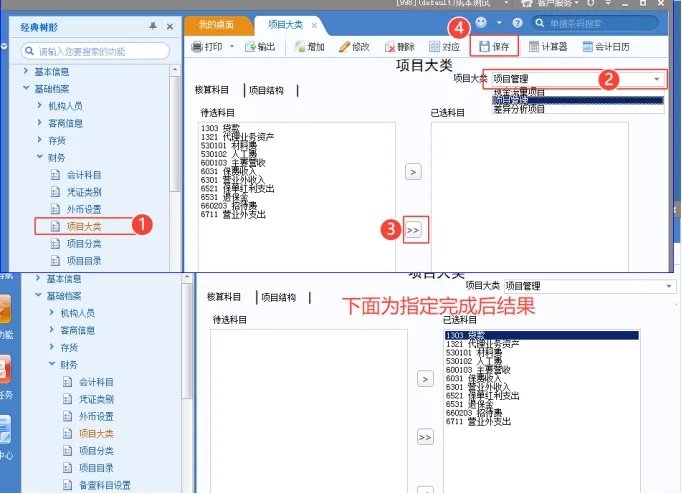The height and width of the screenshot is (494, 682).
Task: Switch to the 我的桌面 tab
Action: (x=216, y=25)
